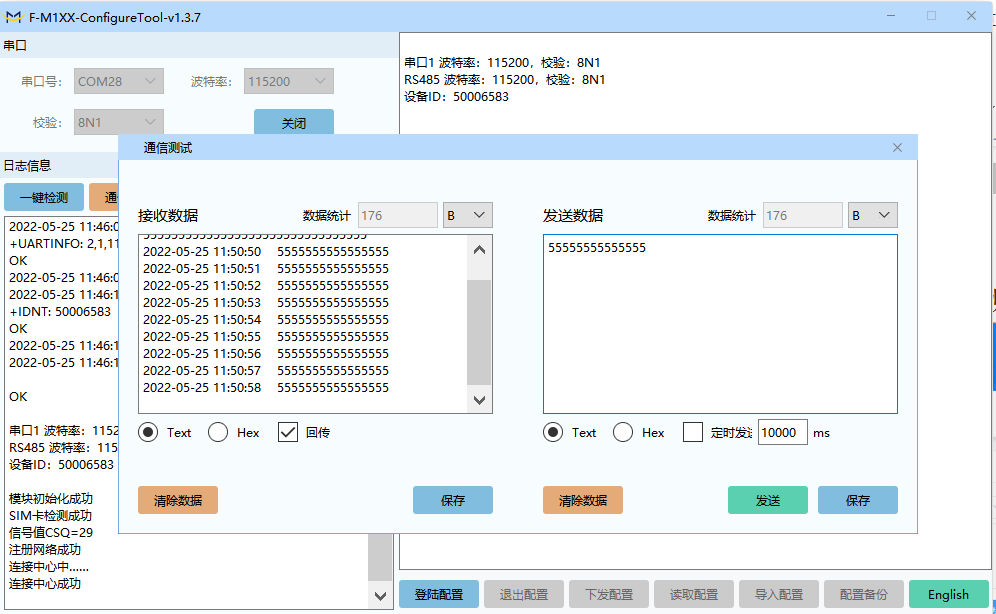Open the 串口号 COM28 dropdown

119,81
